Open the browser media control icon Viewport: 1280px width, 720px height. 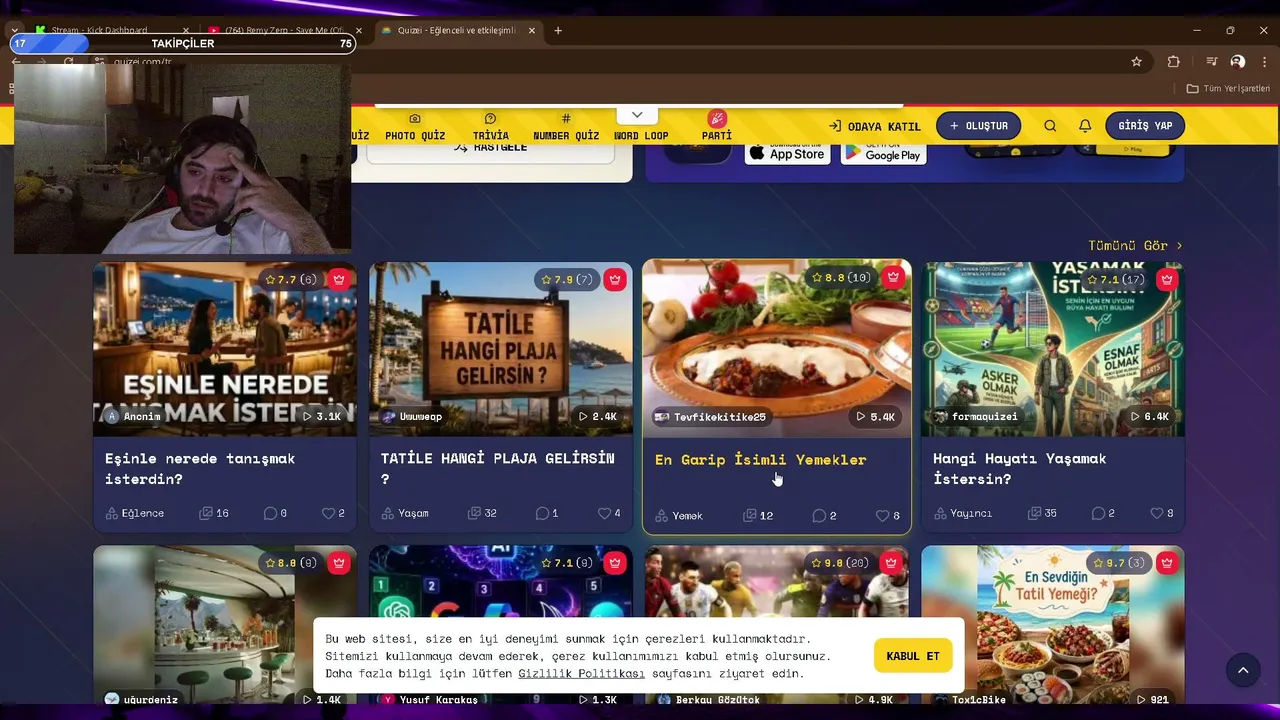(x=1211, y=61)
